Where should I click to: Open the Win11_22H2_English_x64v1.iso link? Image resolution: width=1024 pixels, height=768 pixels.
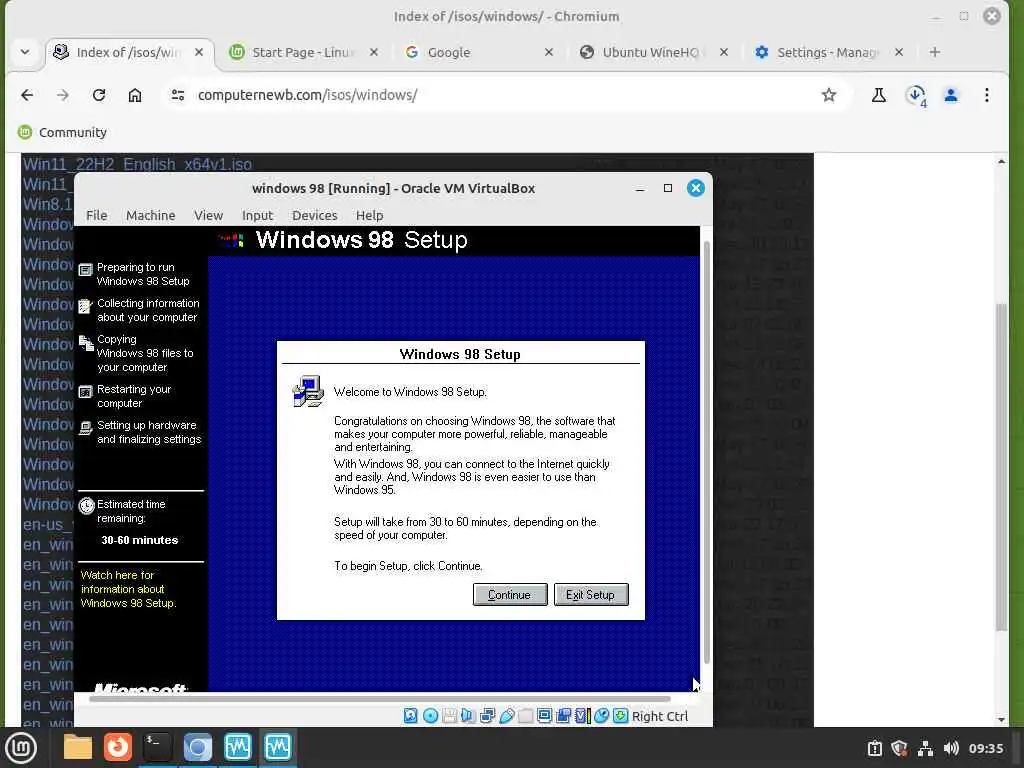tap(137, 164)
